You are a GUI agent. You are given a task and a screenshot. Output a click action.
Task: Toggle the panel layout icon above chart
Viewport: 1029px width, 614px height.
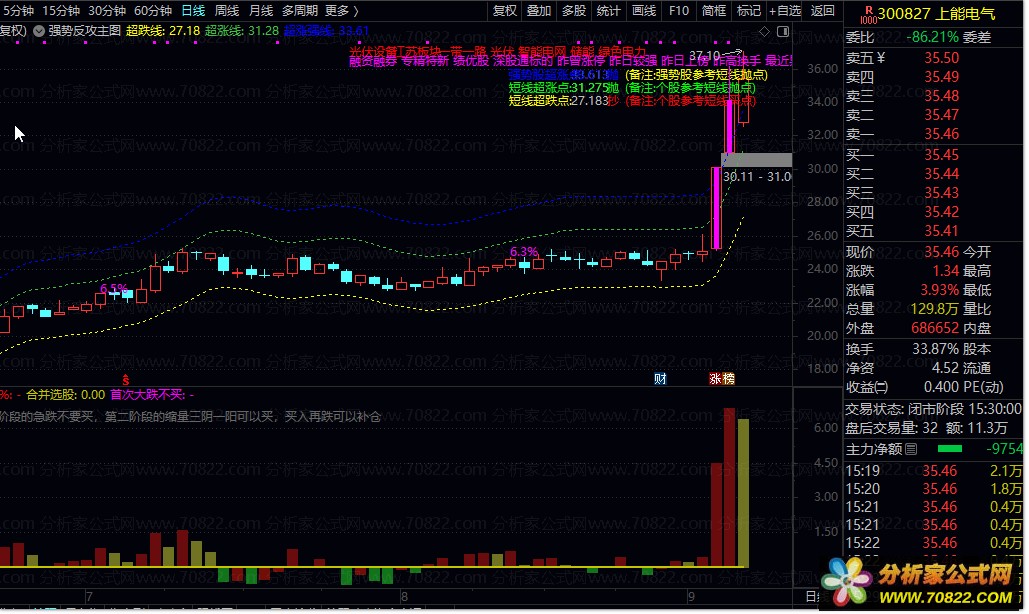pyautogui.click(x=783, y=31)
